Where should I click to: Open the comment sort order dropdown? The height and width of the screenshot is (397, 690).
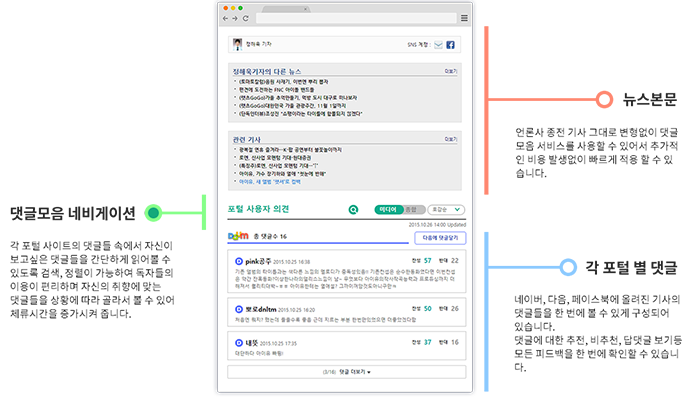tap(446, 210)
